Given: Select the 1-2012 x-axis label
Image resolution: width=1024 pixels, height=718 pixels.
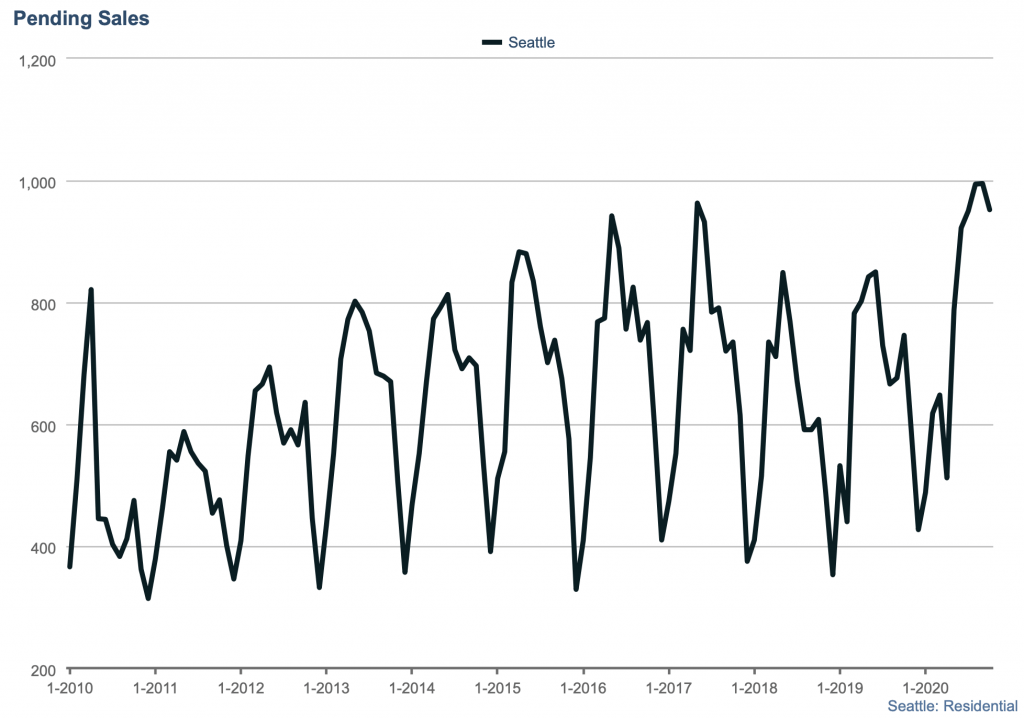Looking at the screenshot, I should 240,688.
